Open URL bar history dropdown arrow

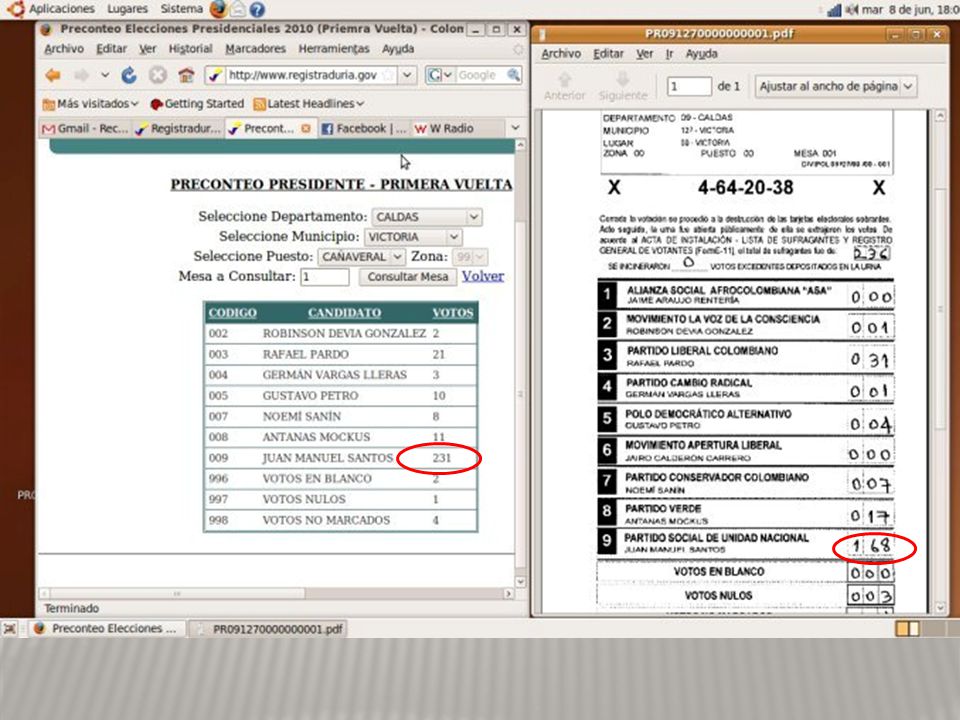408,75
